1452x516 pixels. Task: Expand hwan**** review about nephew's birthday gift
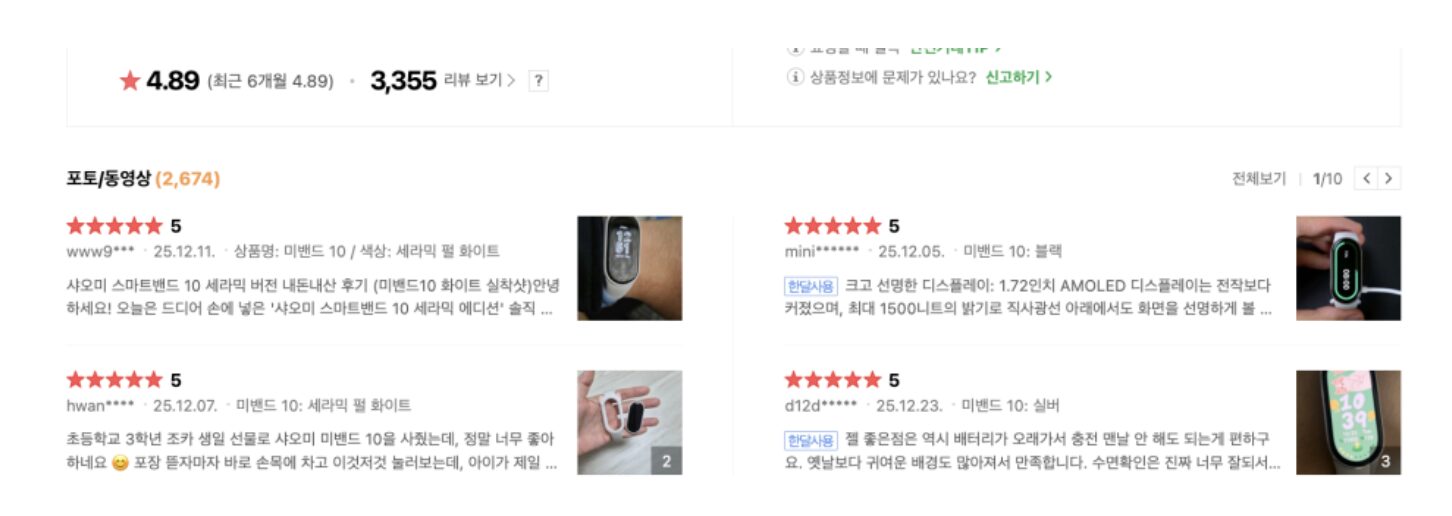(310, 451)
